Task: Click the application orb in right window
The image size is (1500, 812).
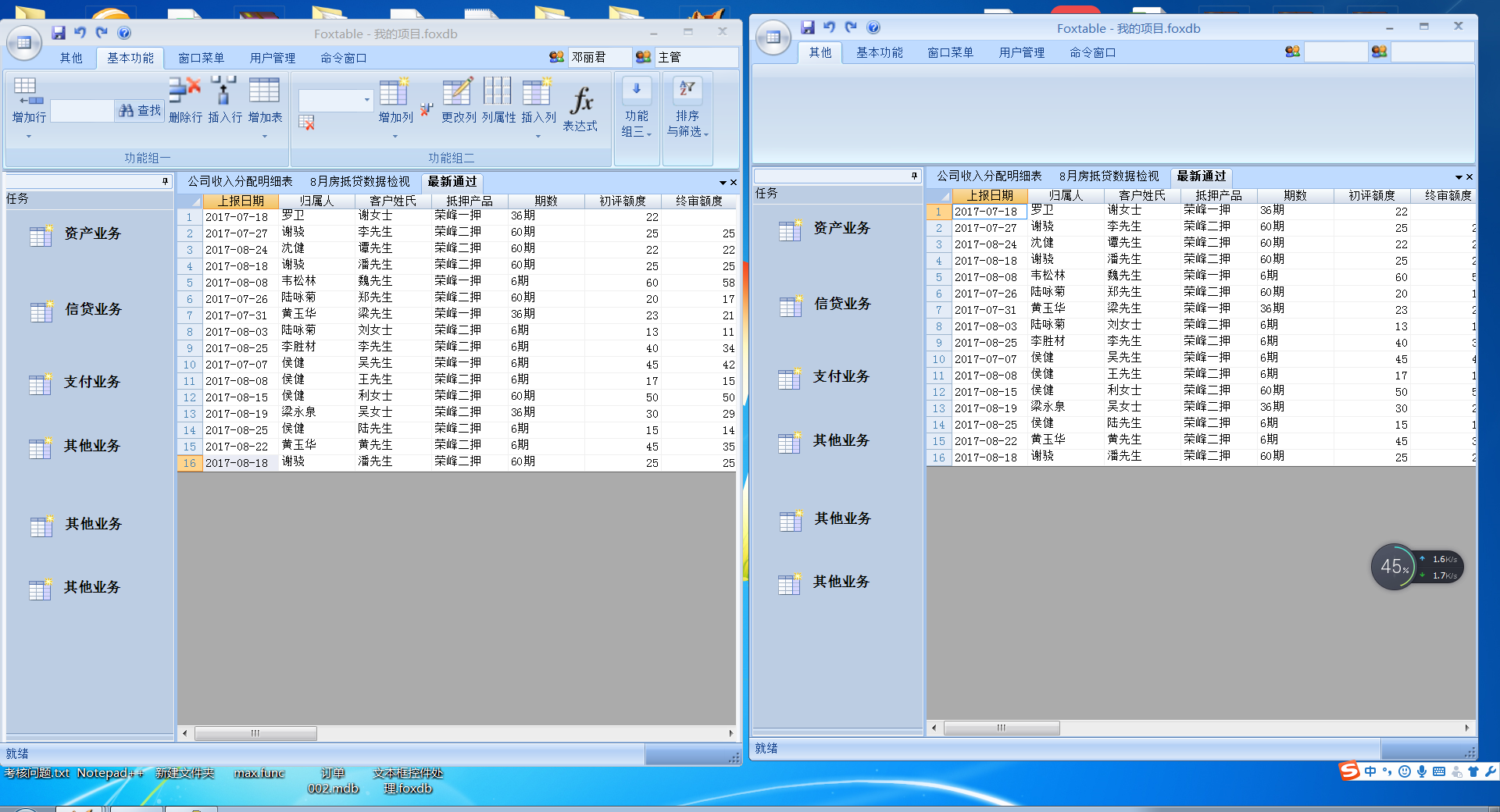Action: (773, 37)
